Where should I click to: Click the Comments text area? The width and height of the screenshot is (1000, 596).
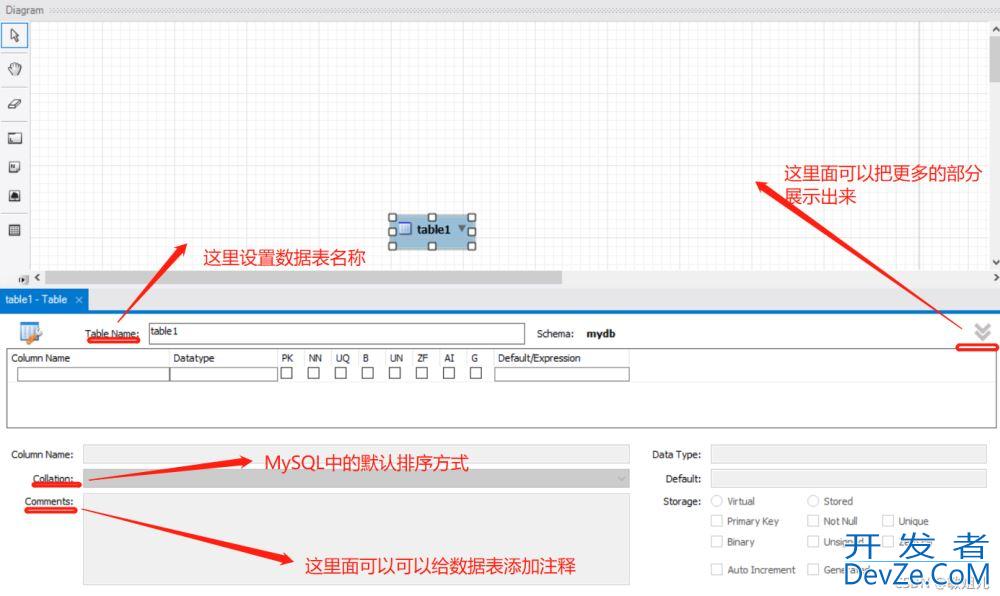tap(357, 539)
